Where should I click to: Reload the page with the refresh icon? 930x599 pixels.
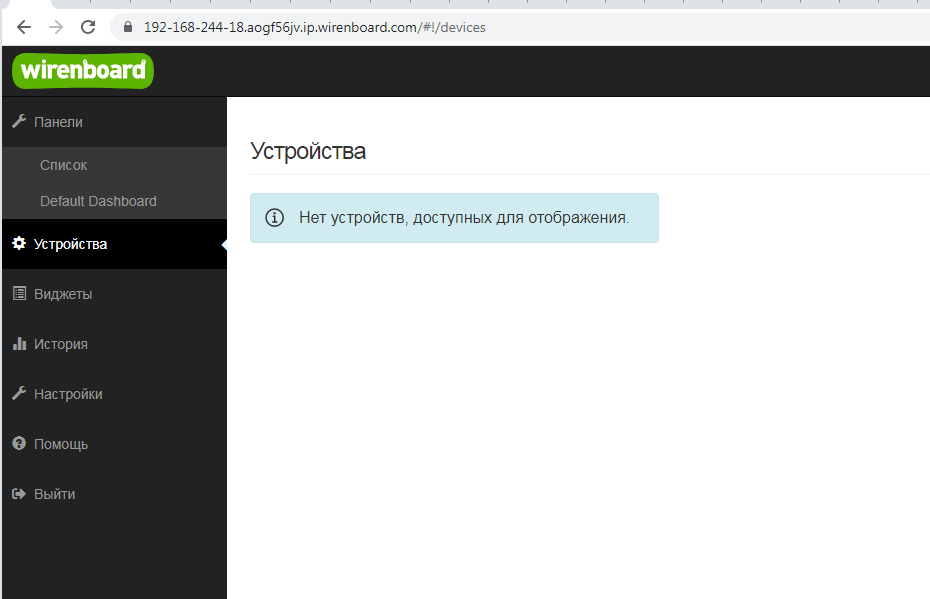point(89,27)
